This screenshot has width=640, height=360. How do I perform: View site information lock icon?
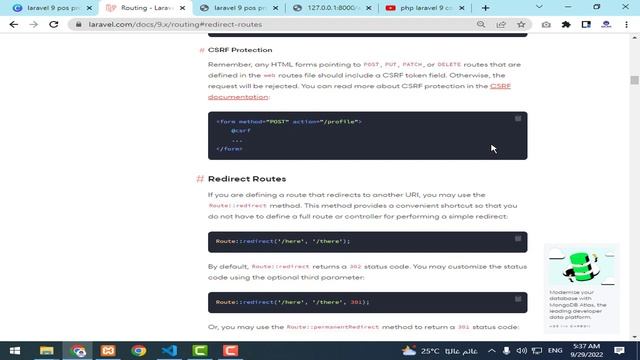point(79,24)
